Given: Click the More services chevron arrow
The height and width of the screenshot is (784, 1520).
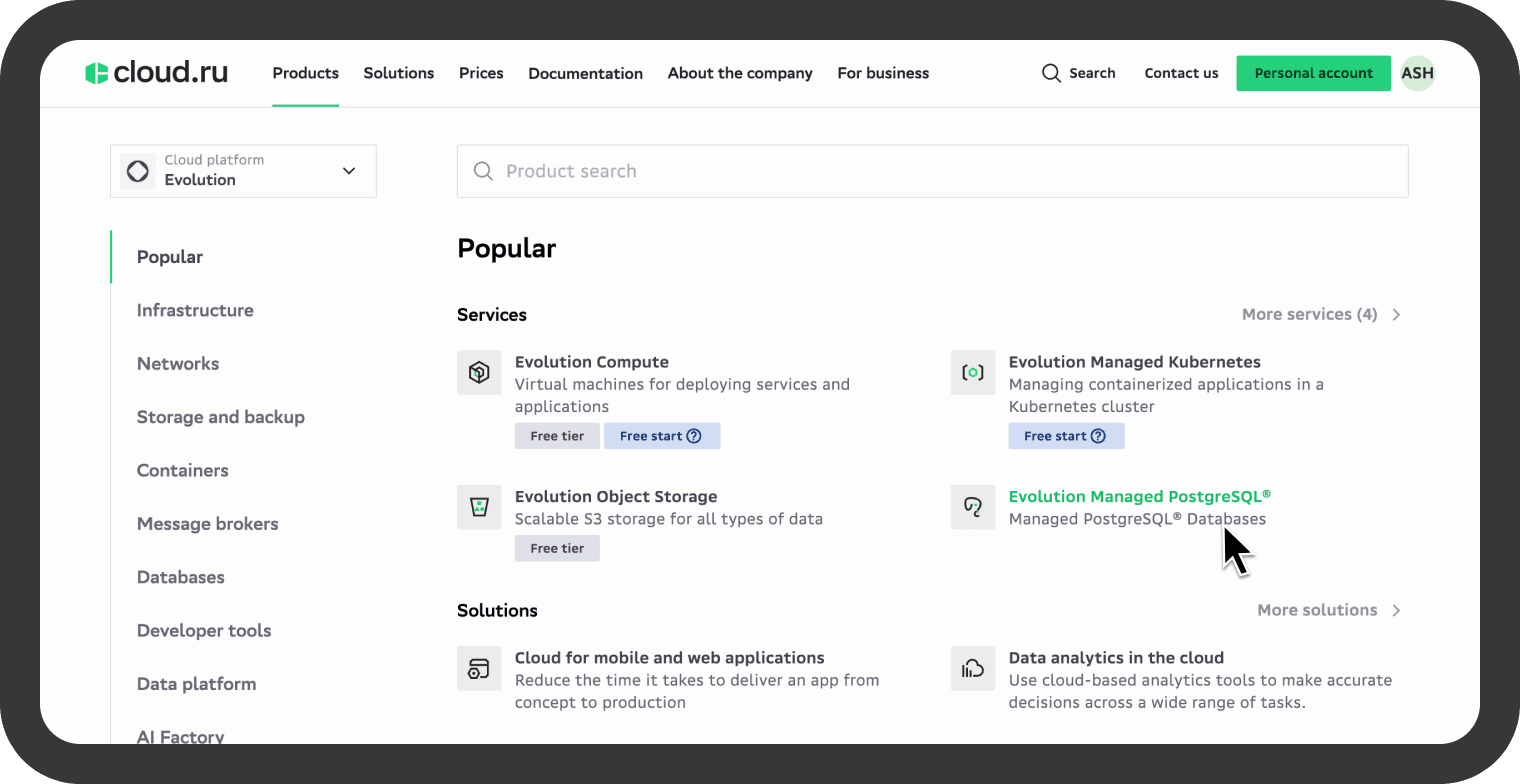Looking at the screenshot, I should (x=1396, y=315).
